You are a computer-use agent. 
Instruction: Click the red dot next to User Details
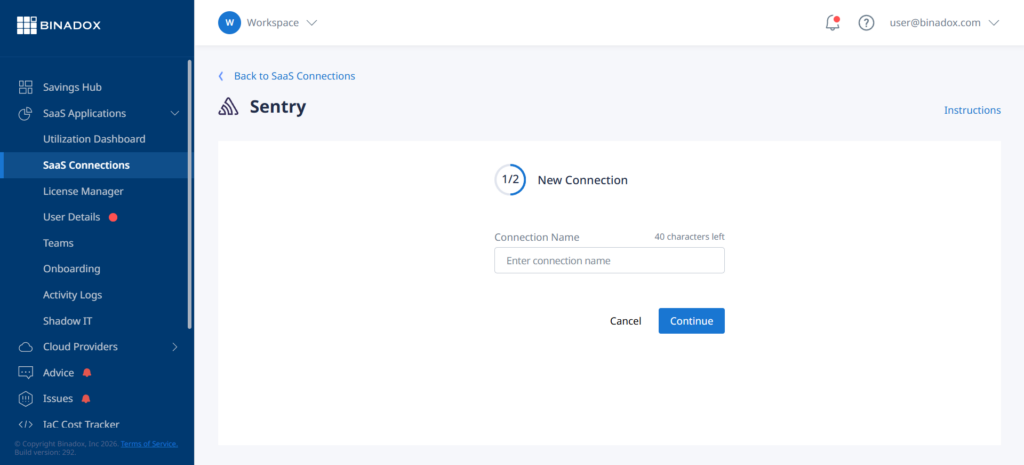coord(113,217)
